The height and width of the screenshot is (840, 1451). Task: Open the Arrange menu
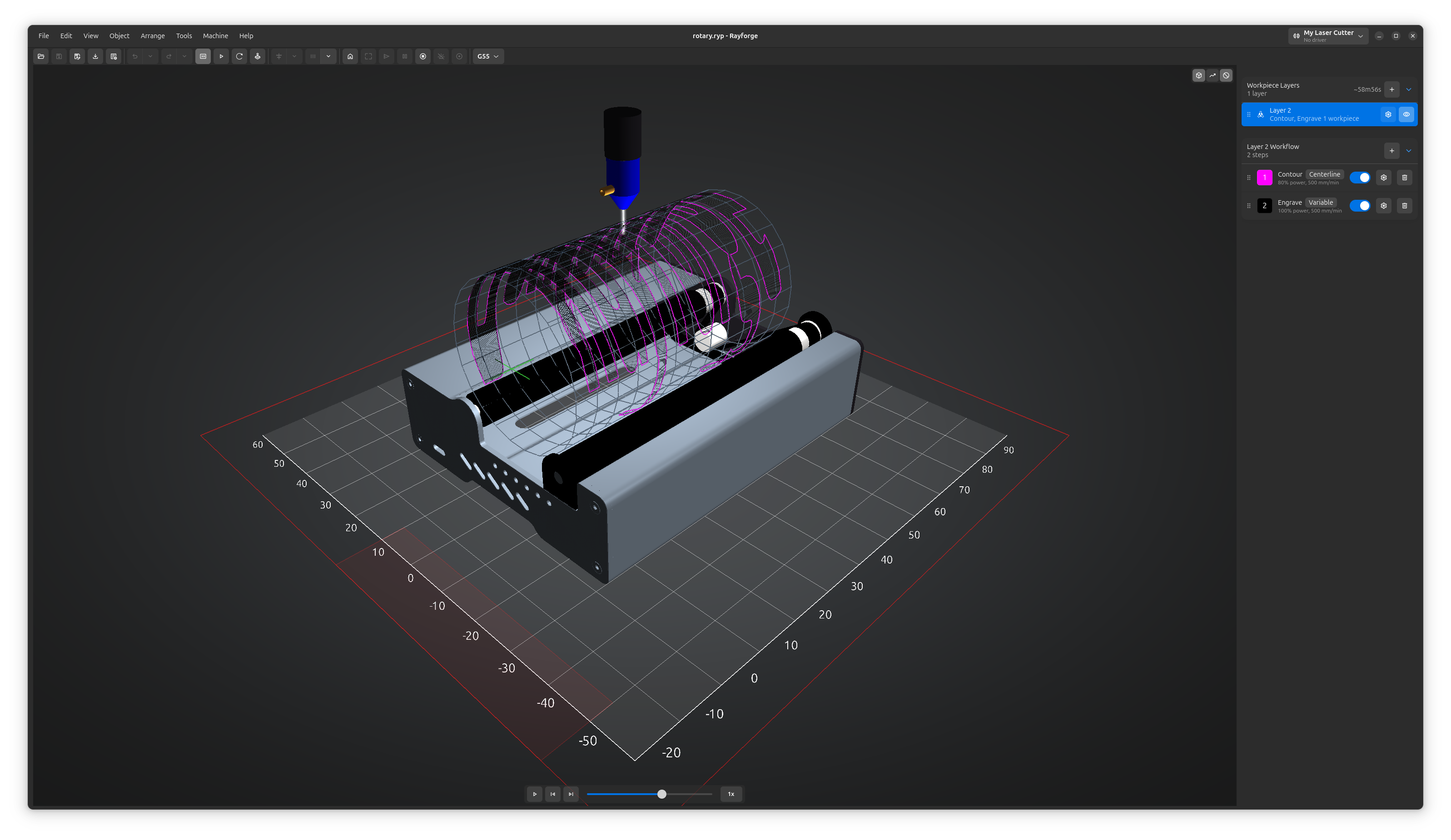pos(152,36)
